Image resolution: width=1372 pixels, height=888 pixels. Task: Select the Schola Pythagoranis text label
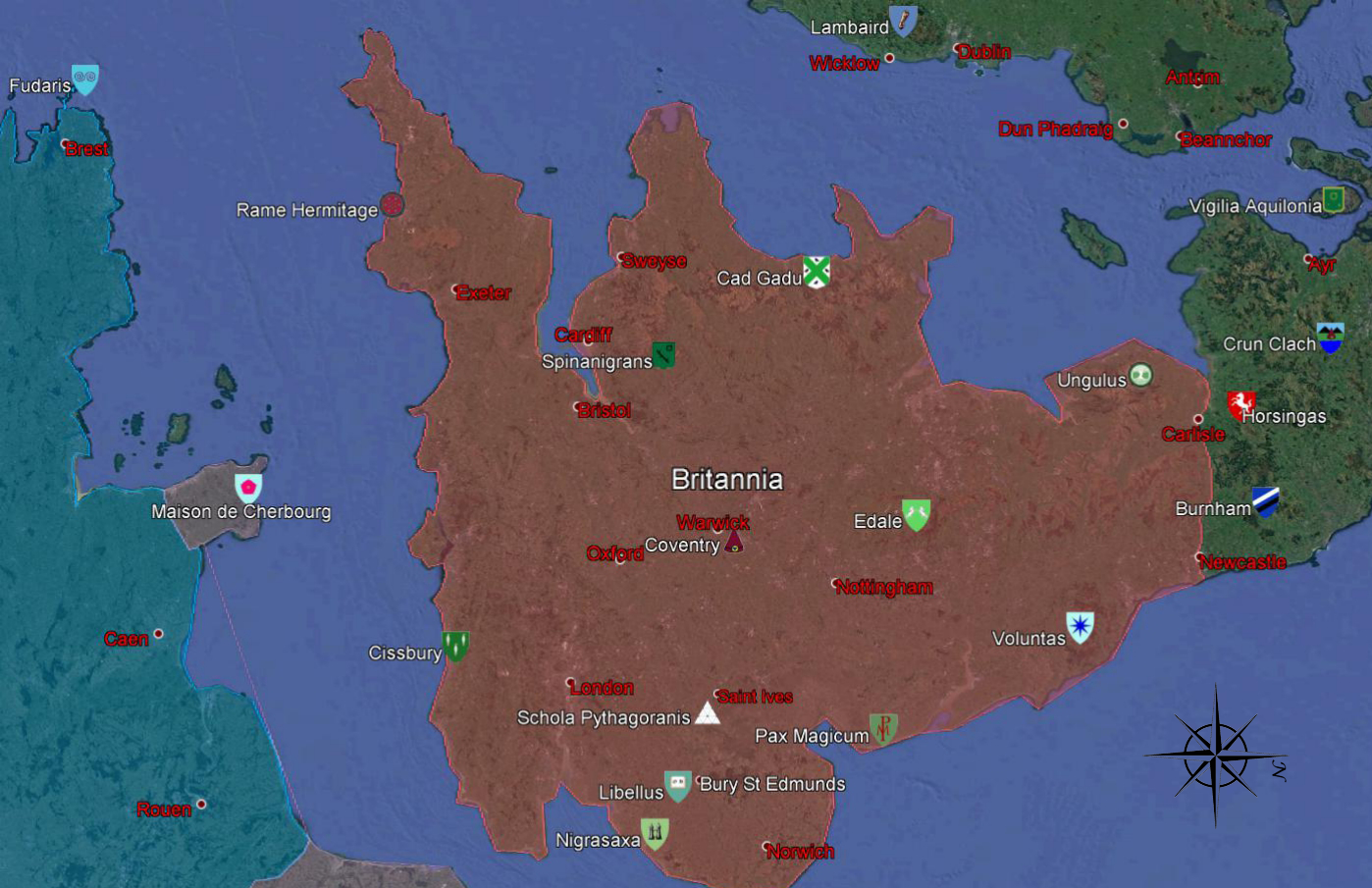[604, 718]
